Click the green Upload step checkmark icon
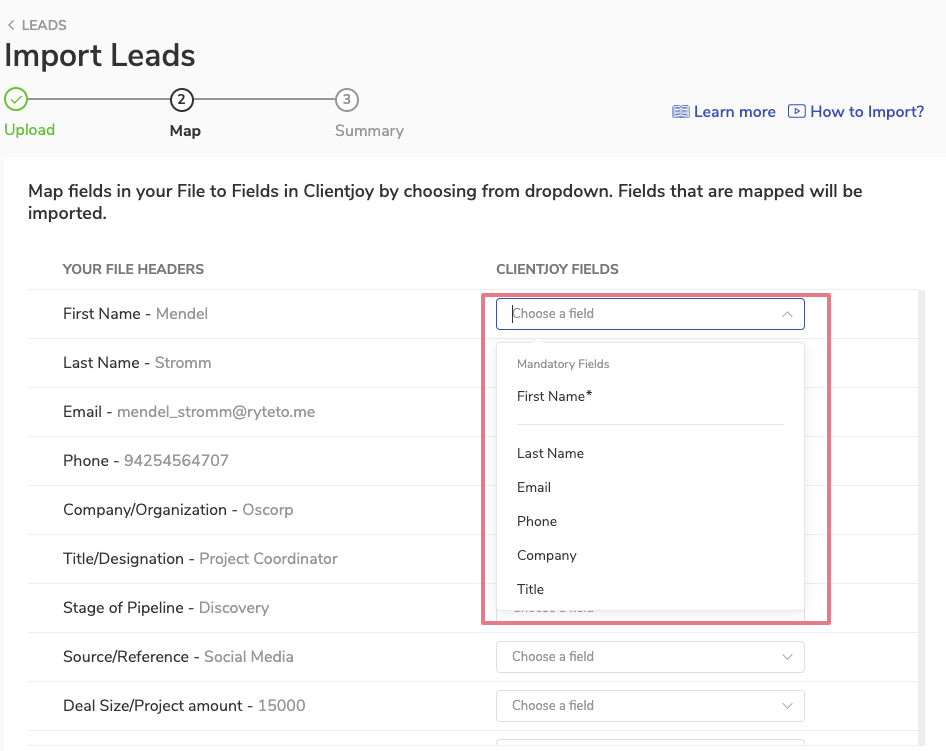 (x=16, y=99)
